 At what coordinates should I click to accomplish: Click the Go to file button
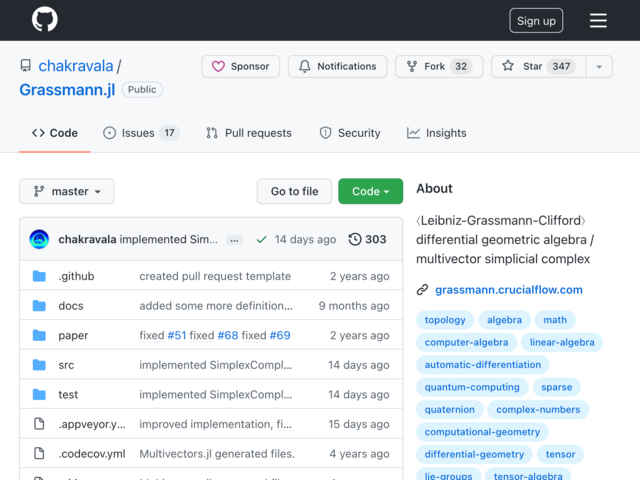coord(294,191)
